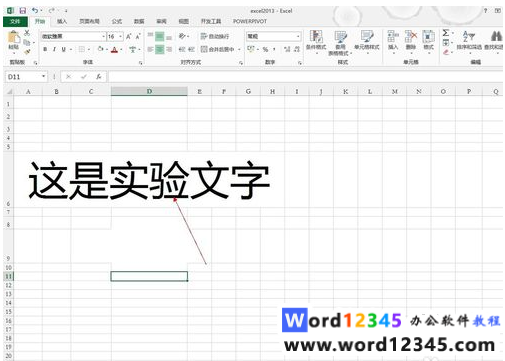
Task: Select the Format Painter brush
Action: coord(27,51)
